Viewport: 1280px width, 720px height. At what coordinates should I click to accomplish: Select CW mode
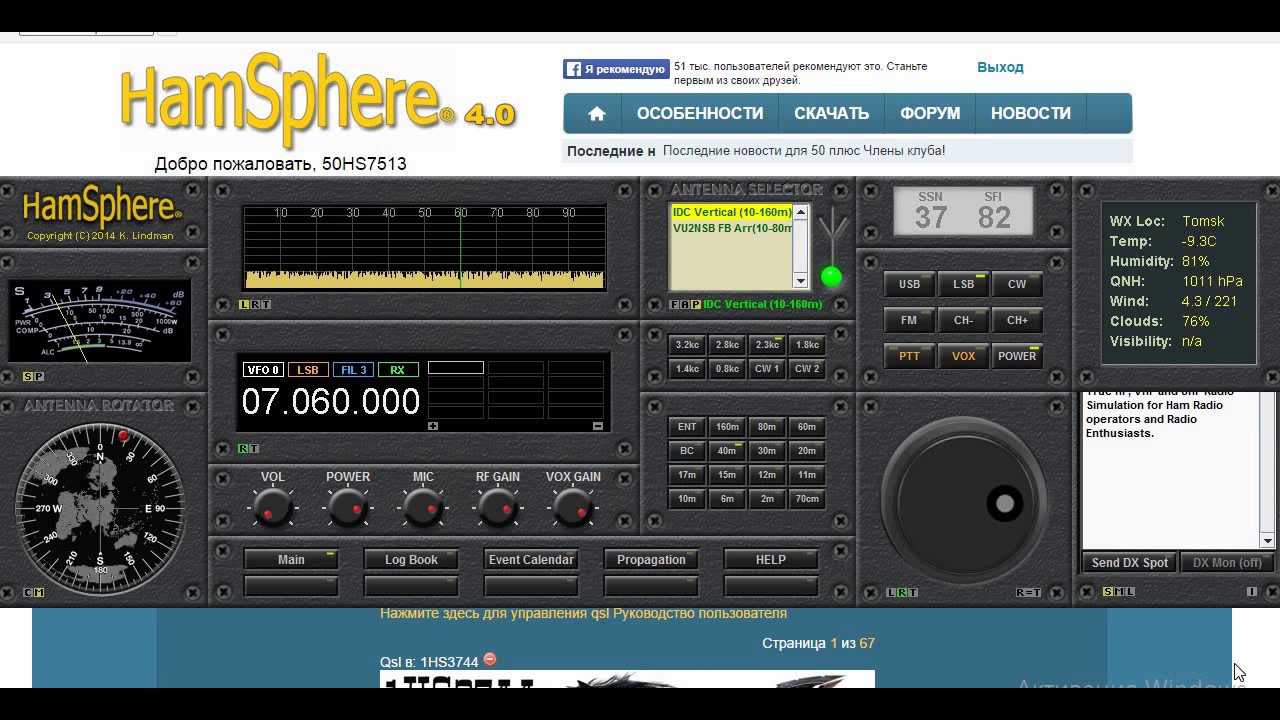pos(1017,284)
